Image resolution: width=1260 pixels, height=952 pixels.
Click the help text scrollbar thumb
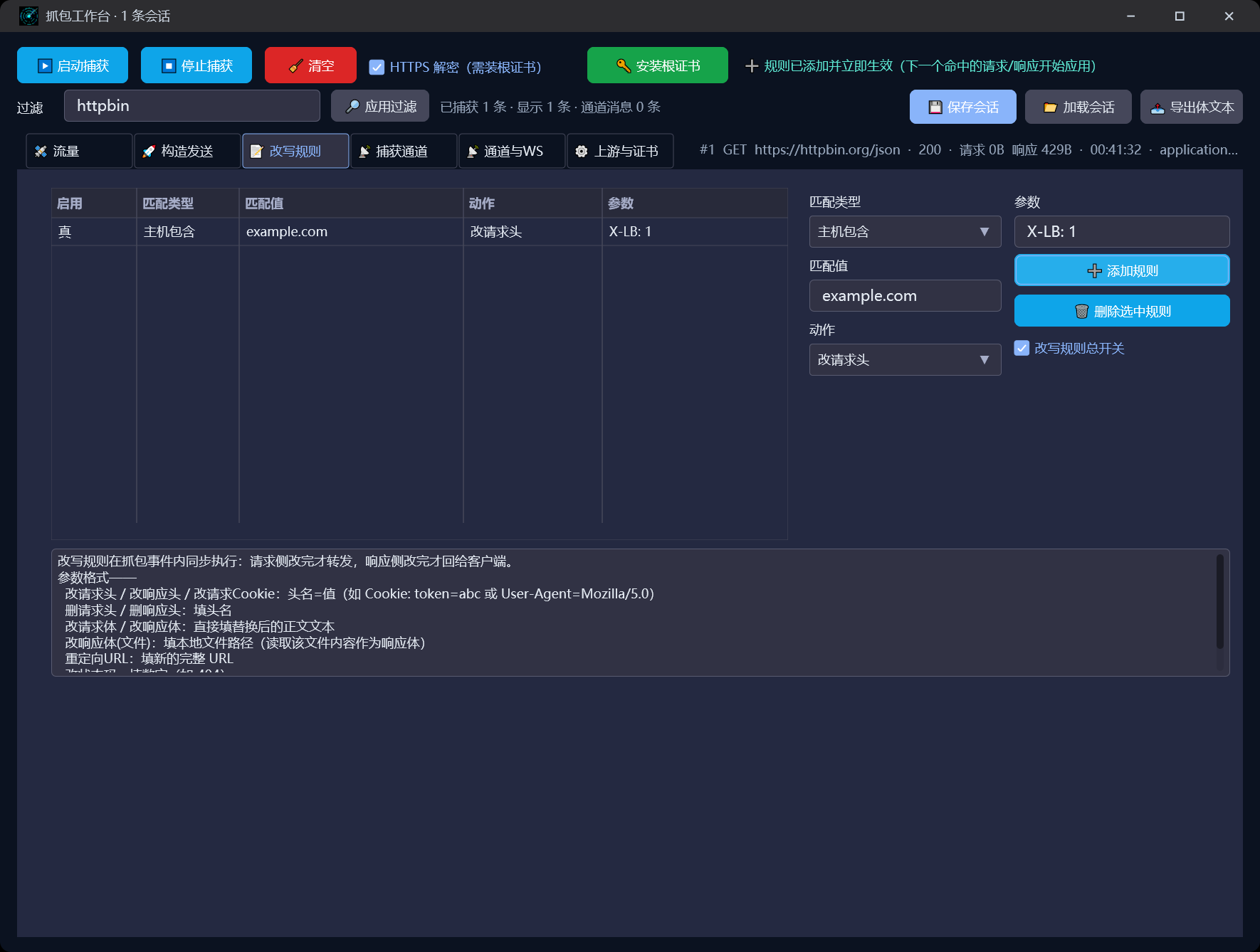point(1219,602)
